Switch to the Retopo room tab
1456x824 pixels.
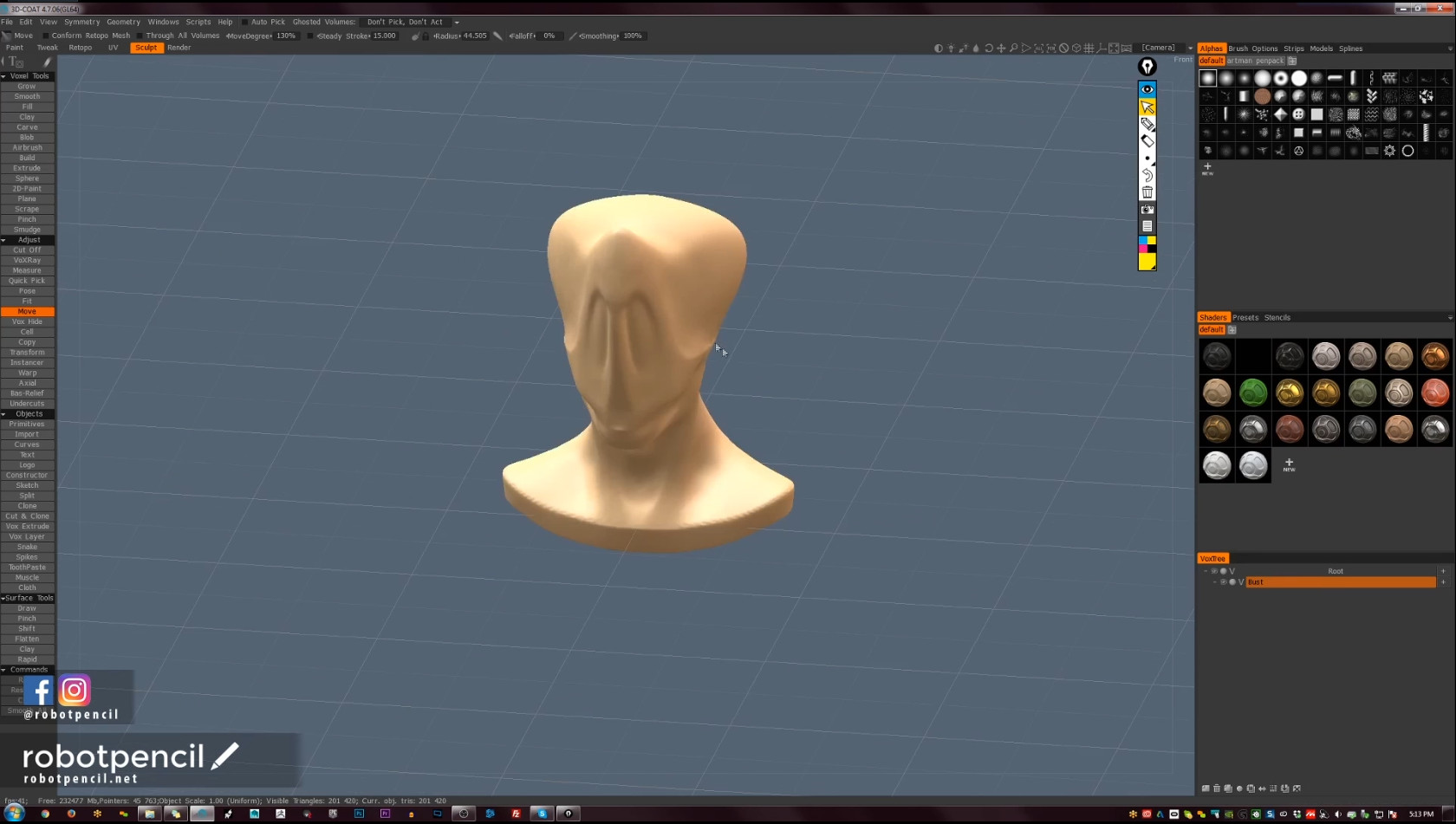tap(81, 48)
